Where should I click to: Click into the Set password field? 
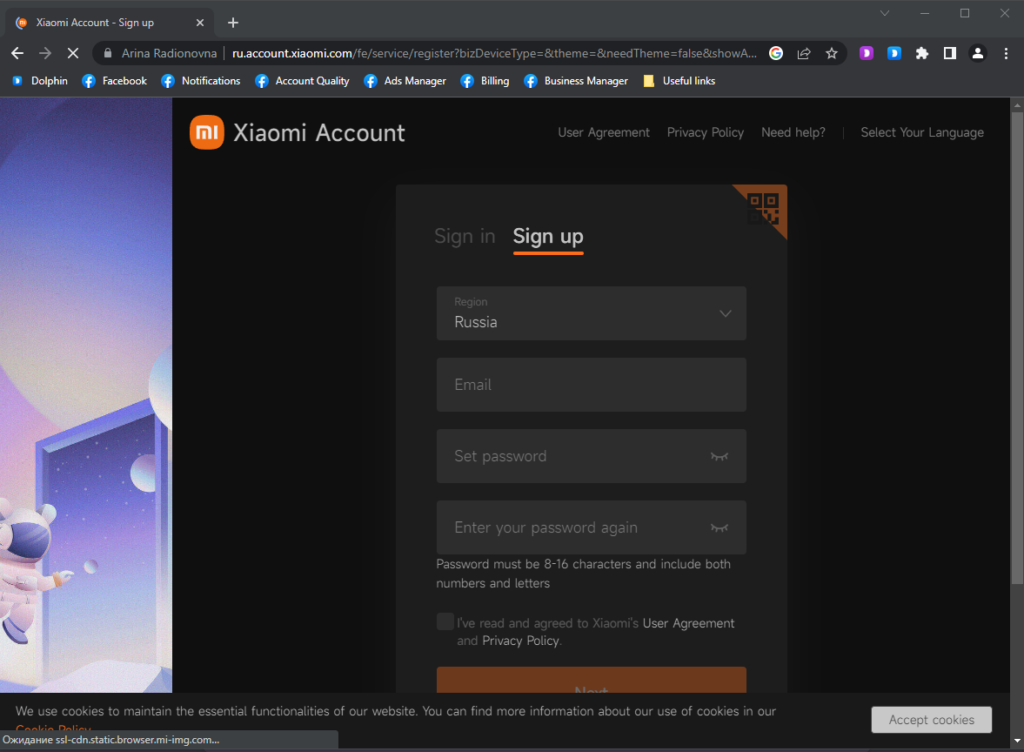tap(592, 456)
